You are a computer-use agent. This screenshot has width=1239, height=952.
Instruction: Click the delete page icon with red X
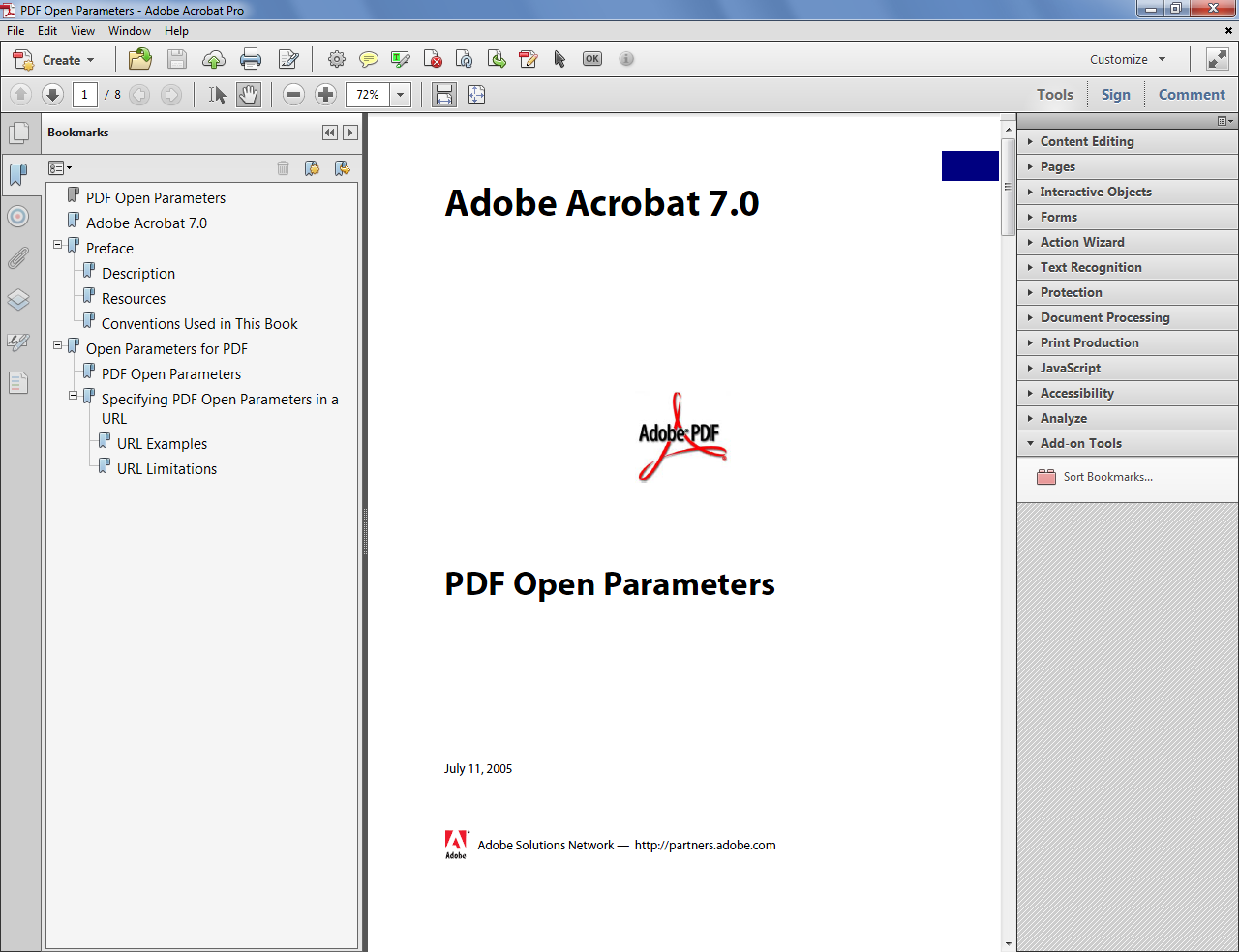tap(433, 59)
